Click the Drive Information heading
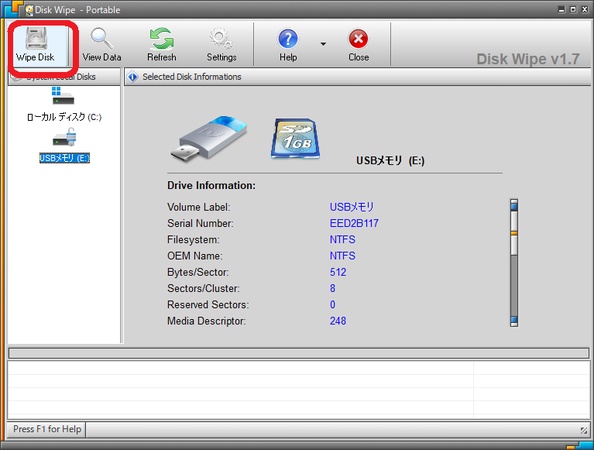594x450 pixels. pos(211,185)
